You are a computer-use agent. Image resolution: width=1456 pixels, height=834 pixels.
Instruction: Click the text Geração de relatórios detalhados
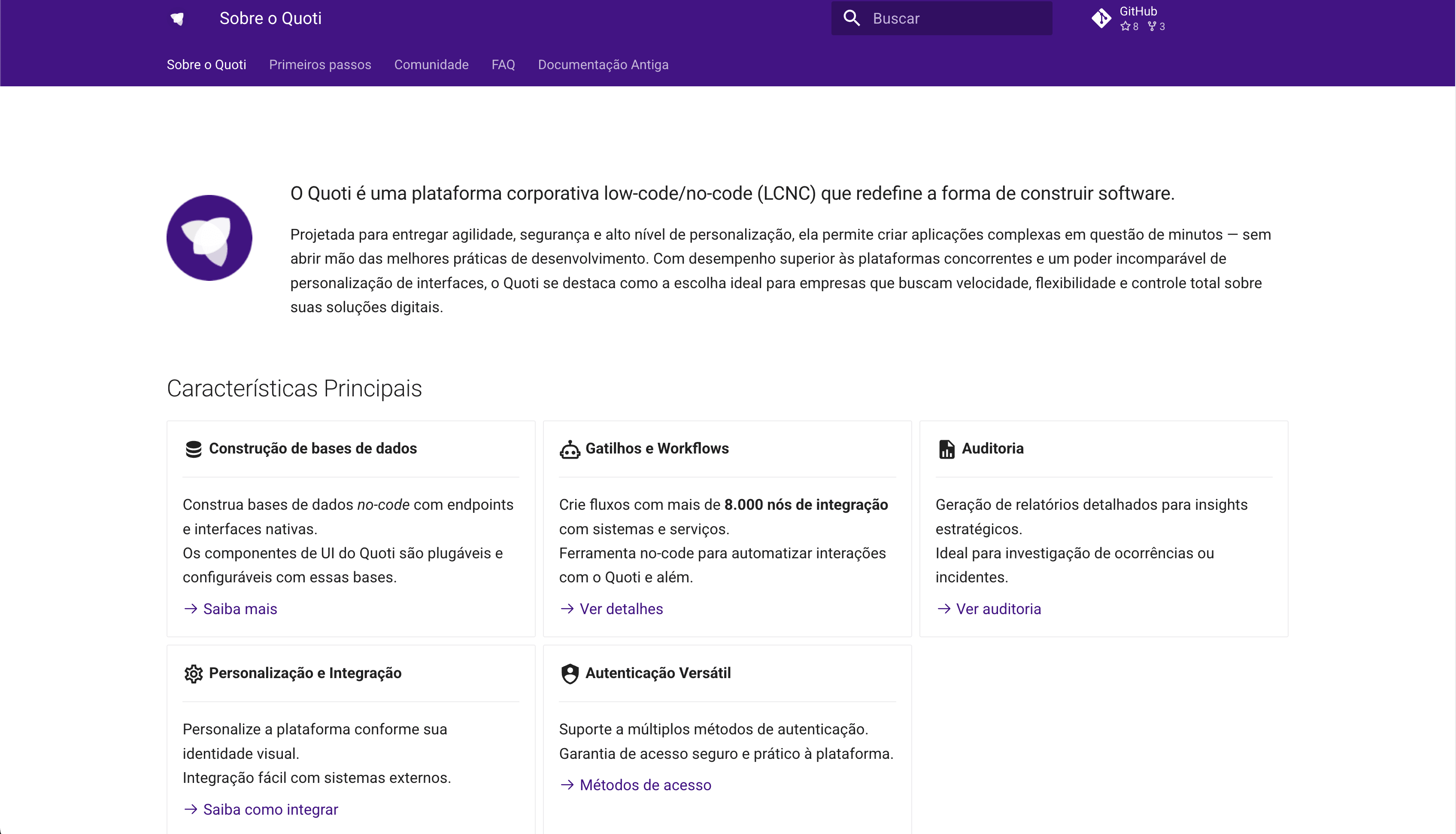[1092, 517]
